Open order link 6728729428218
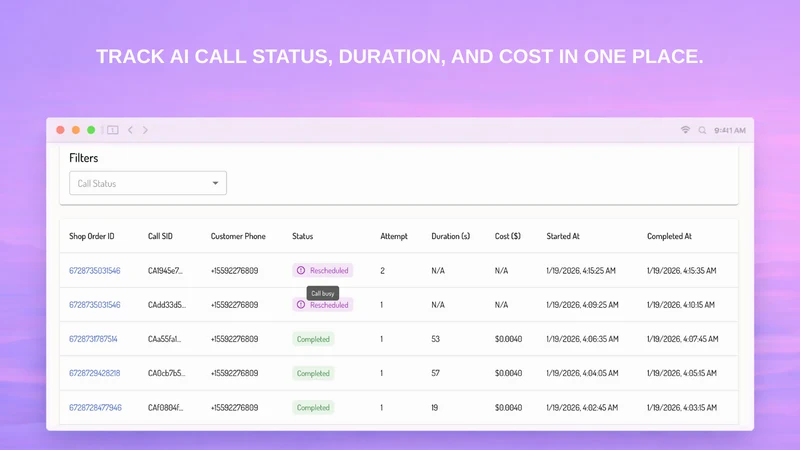Image resolution: width=800 pixels, height=450 pixels. tap(95, 373)
